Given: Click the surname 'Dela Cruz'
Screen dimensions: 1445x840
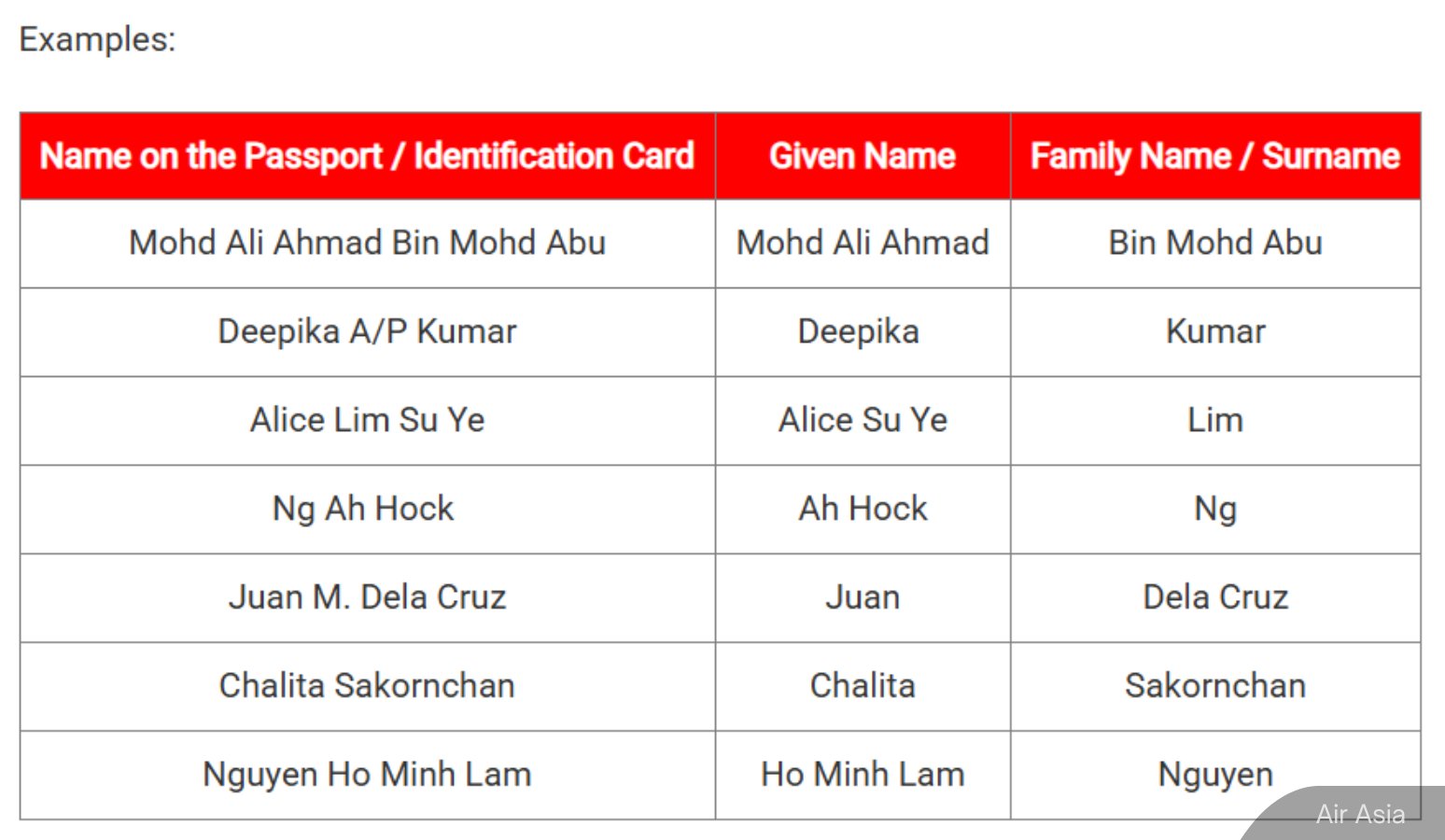Looking at the screenshot, I should tap(1215, 598).
